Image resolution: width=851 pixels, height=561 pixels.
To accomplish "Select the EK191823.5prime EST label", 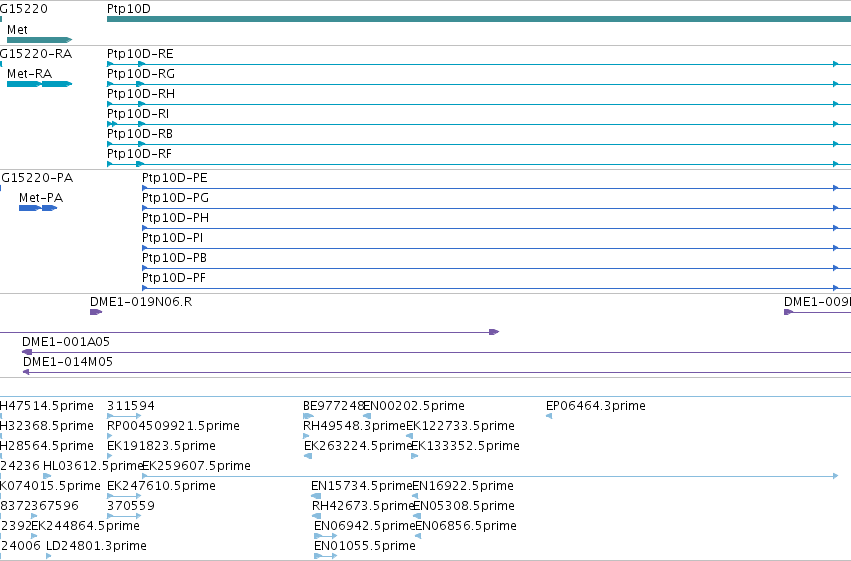I will click(x=161, y=446).
